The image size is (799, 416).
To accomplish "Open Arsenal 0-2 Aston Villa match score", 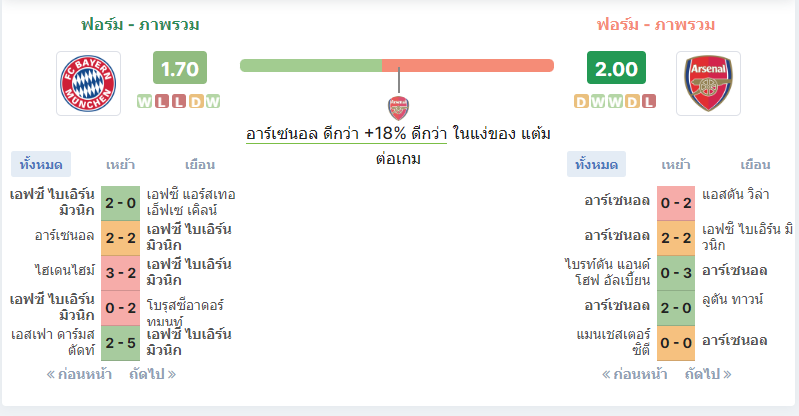I will pos(676,203).
